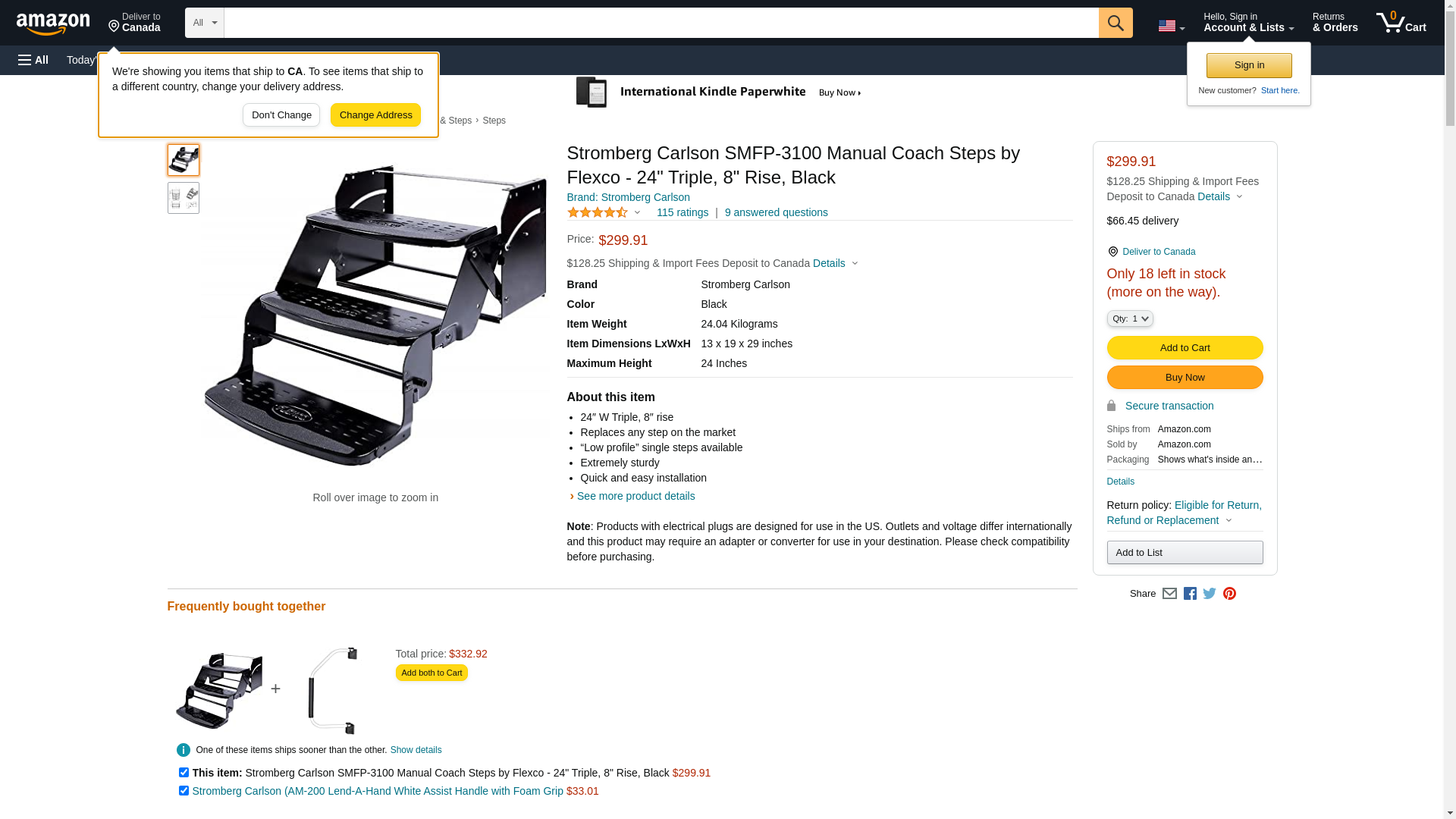Open Returns & Orders

pyautogui.click(x=1335, y=23)
